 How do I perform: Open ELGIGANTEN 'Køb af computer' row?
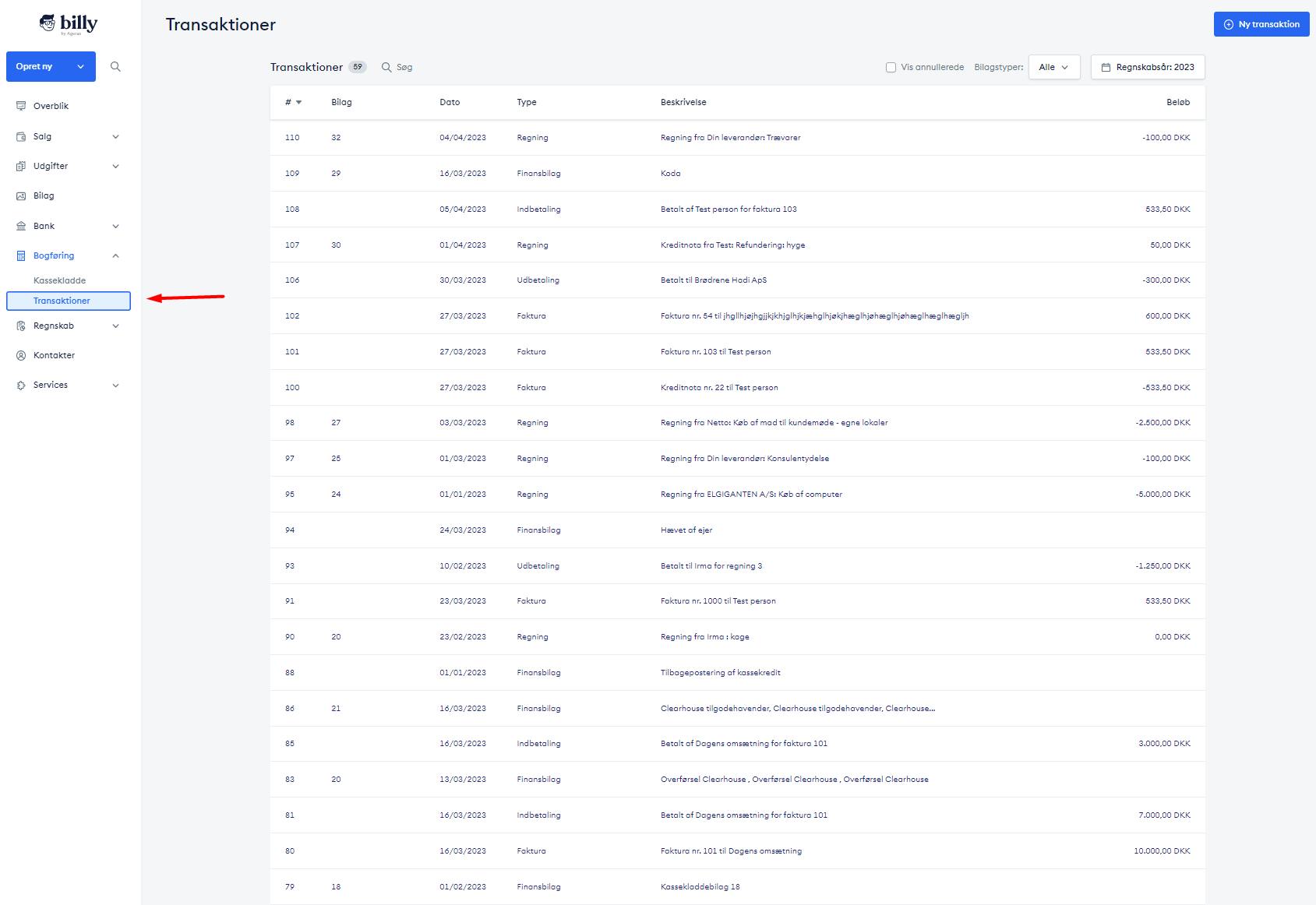[737, 495]
